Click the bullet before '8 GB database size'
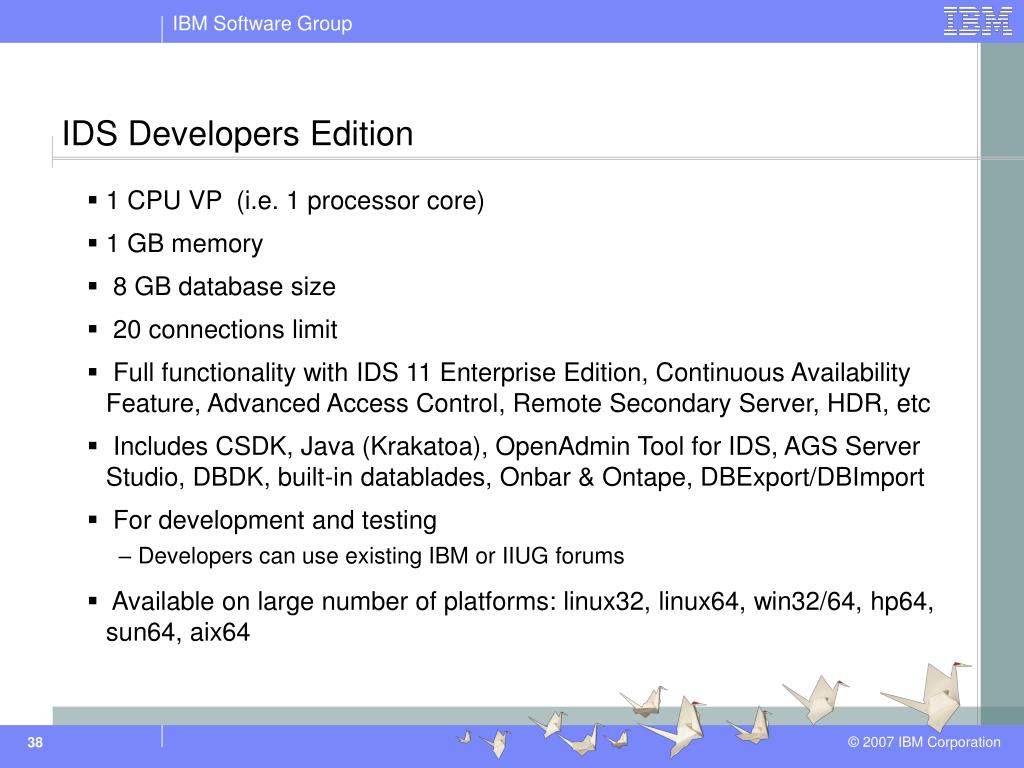Viewport: 1024px width, 768px height. coord(93,286)
